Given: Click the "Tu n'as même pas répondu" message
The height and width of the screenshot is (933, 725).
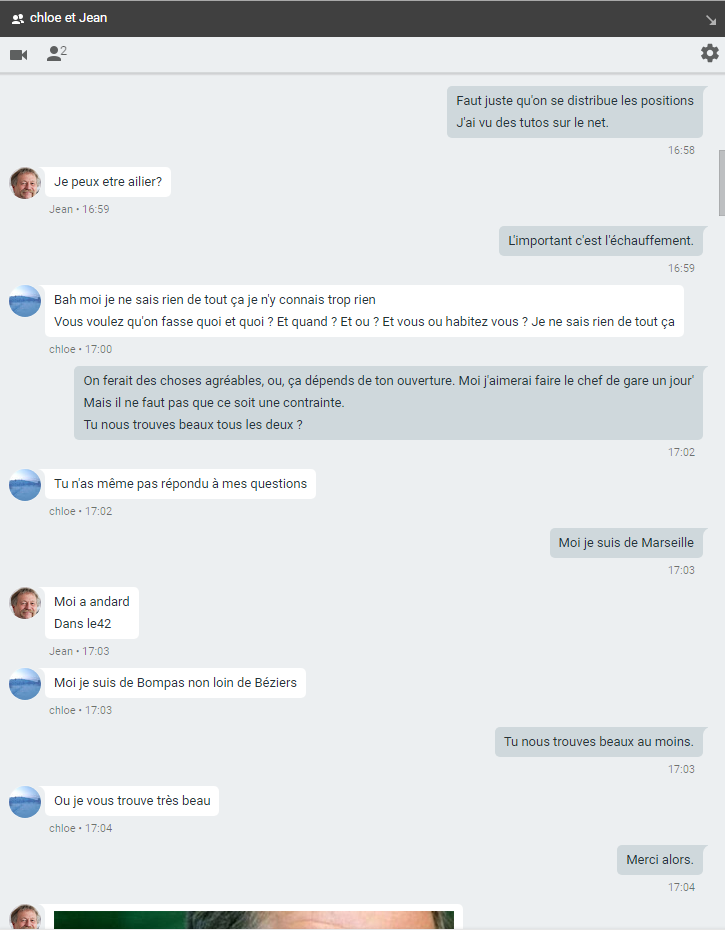Looking at the screenshot, I should [x=180, y=484].
